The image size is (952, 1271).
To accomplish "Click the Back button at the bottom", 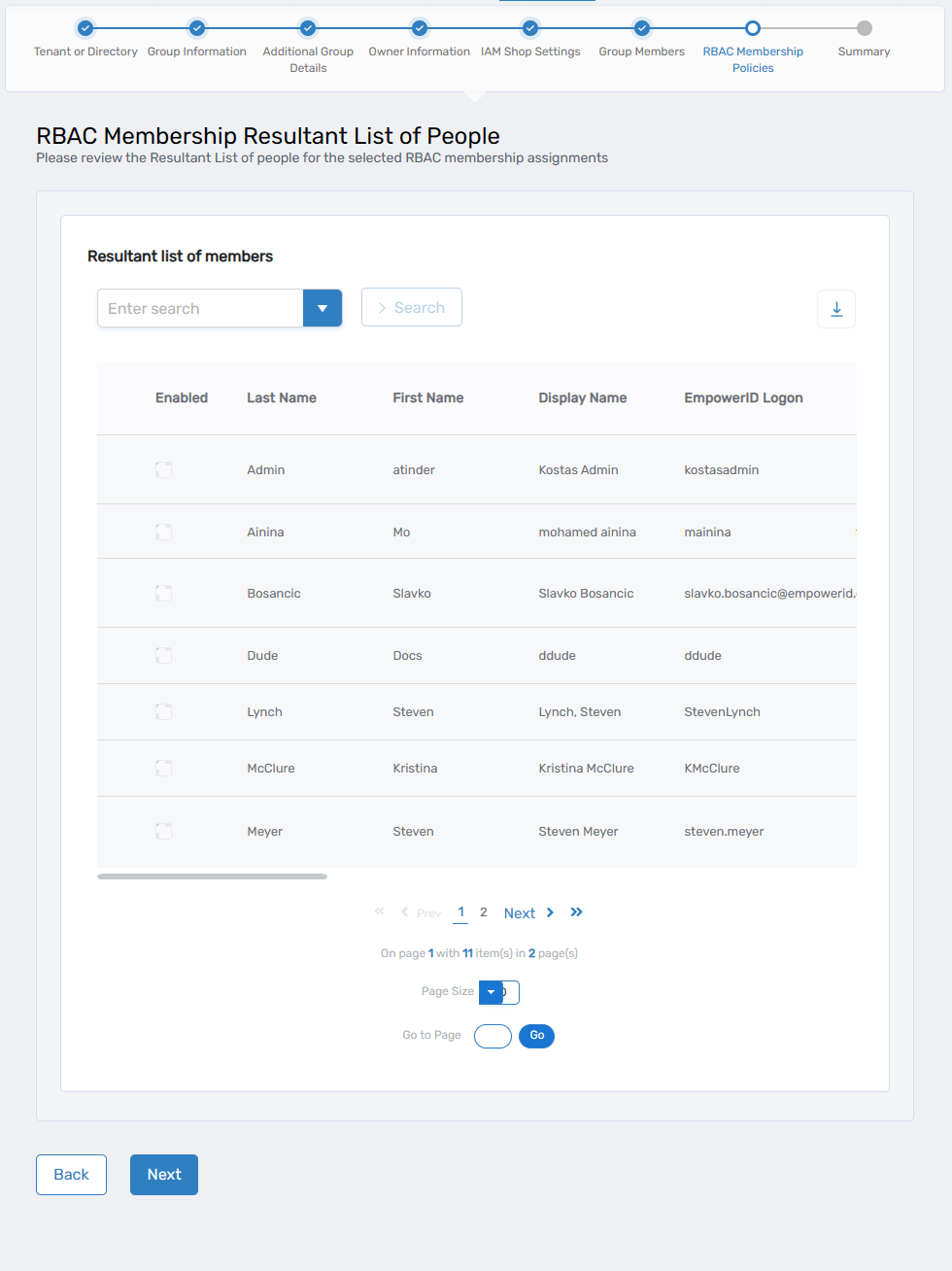I will (x=71, y=1174).
